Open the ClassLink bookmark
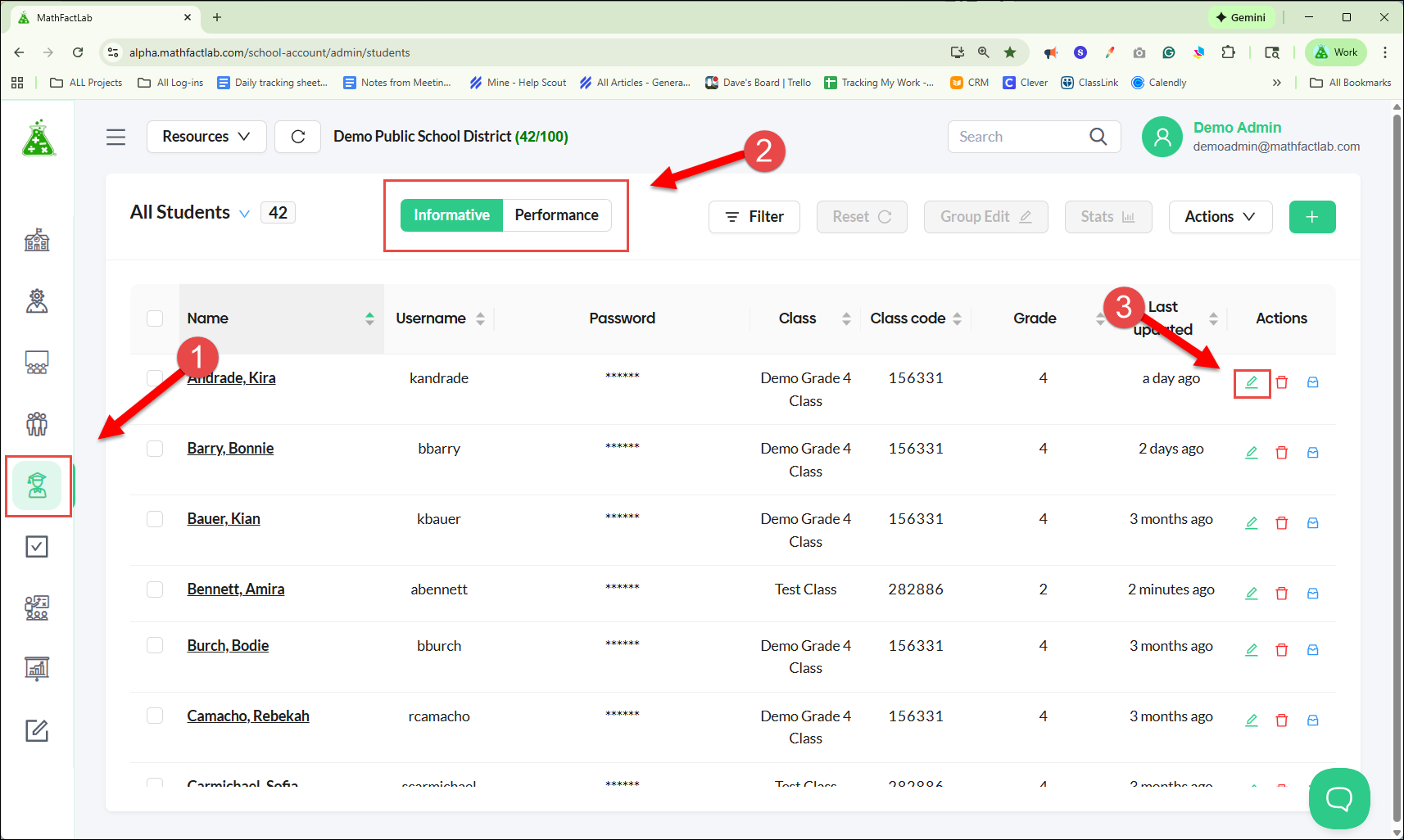The height and width of the screenshot is (840, 1404). click(1089, 83)
